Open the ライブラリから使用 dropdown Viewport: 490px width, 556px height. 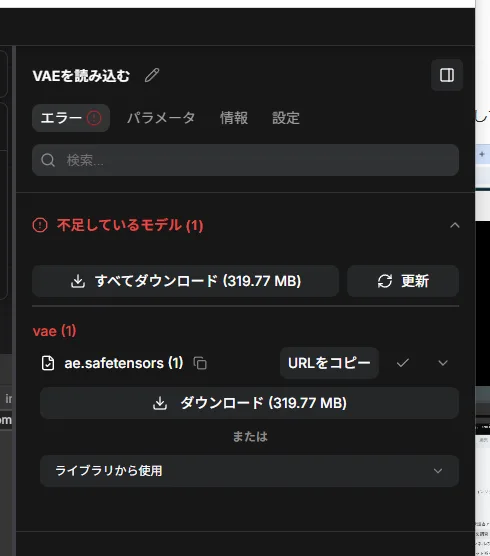(x=249, y=471)
